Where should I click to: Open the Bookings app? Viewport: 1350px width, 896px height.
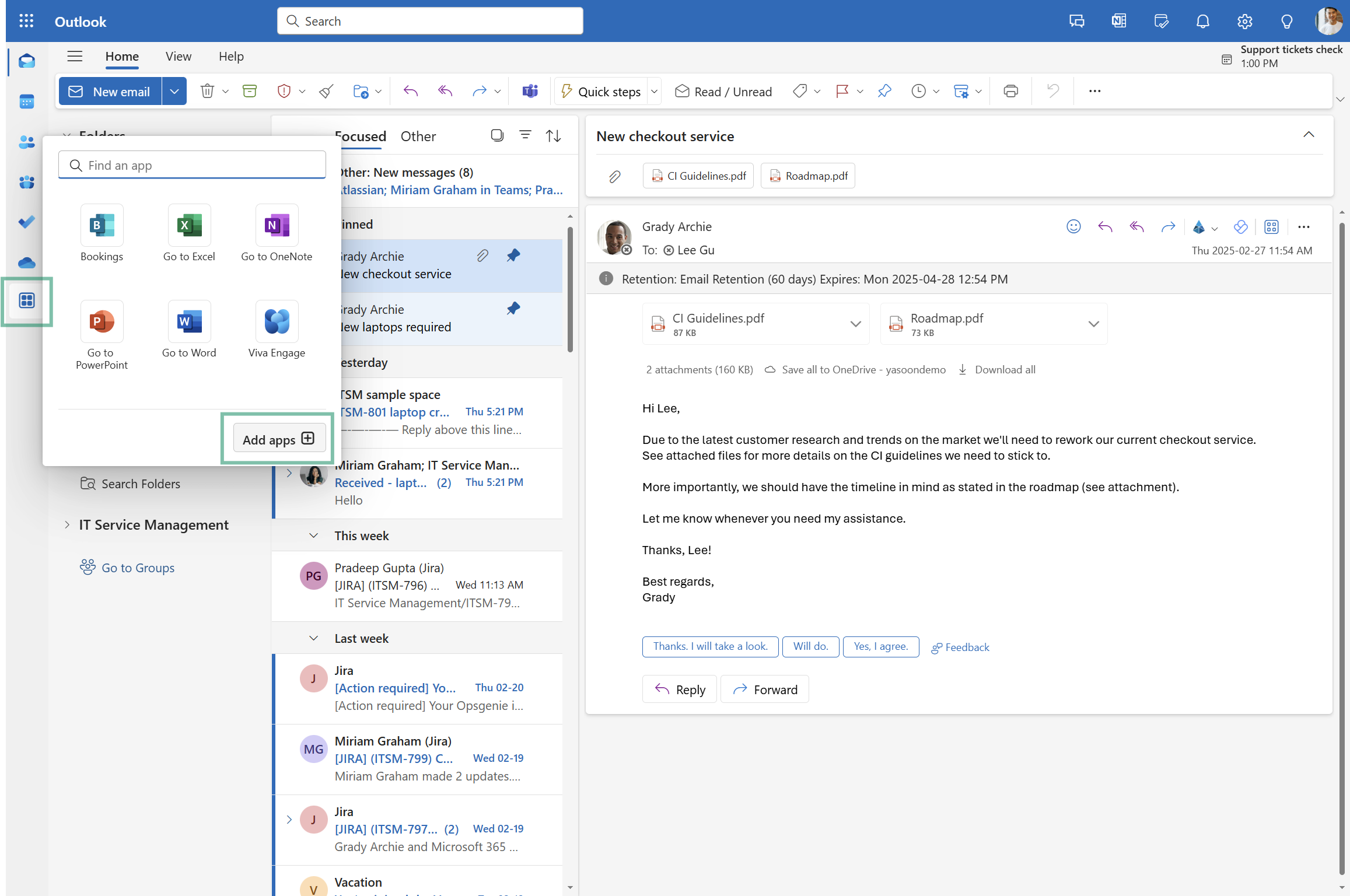(102, 226)
